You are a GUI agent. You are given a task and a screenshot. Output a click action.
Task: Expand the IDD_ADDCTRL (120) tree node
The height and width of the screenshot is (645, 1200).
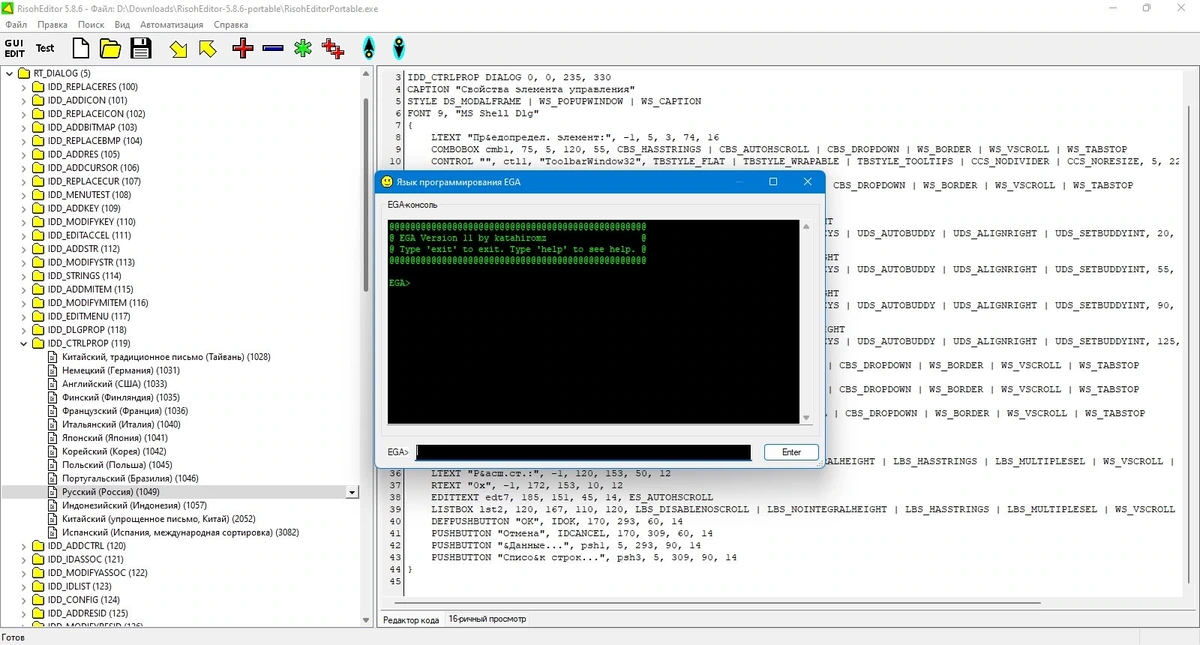click(x=24, y=546)
